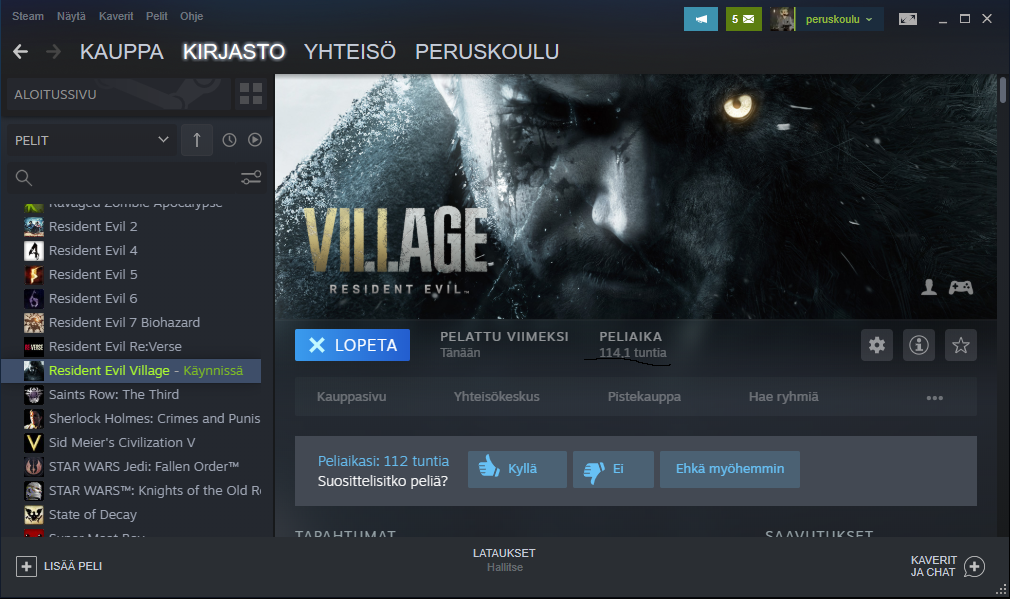The image size is (1010, 599).
Task: Open the Hae ryhmiä link
Action: point(783,397)
